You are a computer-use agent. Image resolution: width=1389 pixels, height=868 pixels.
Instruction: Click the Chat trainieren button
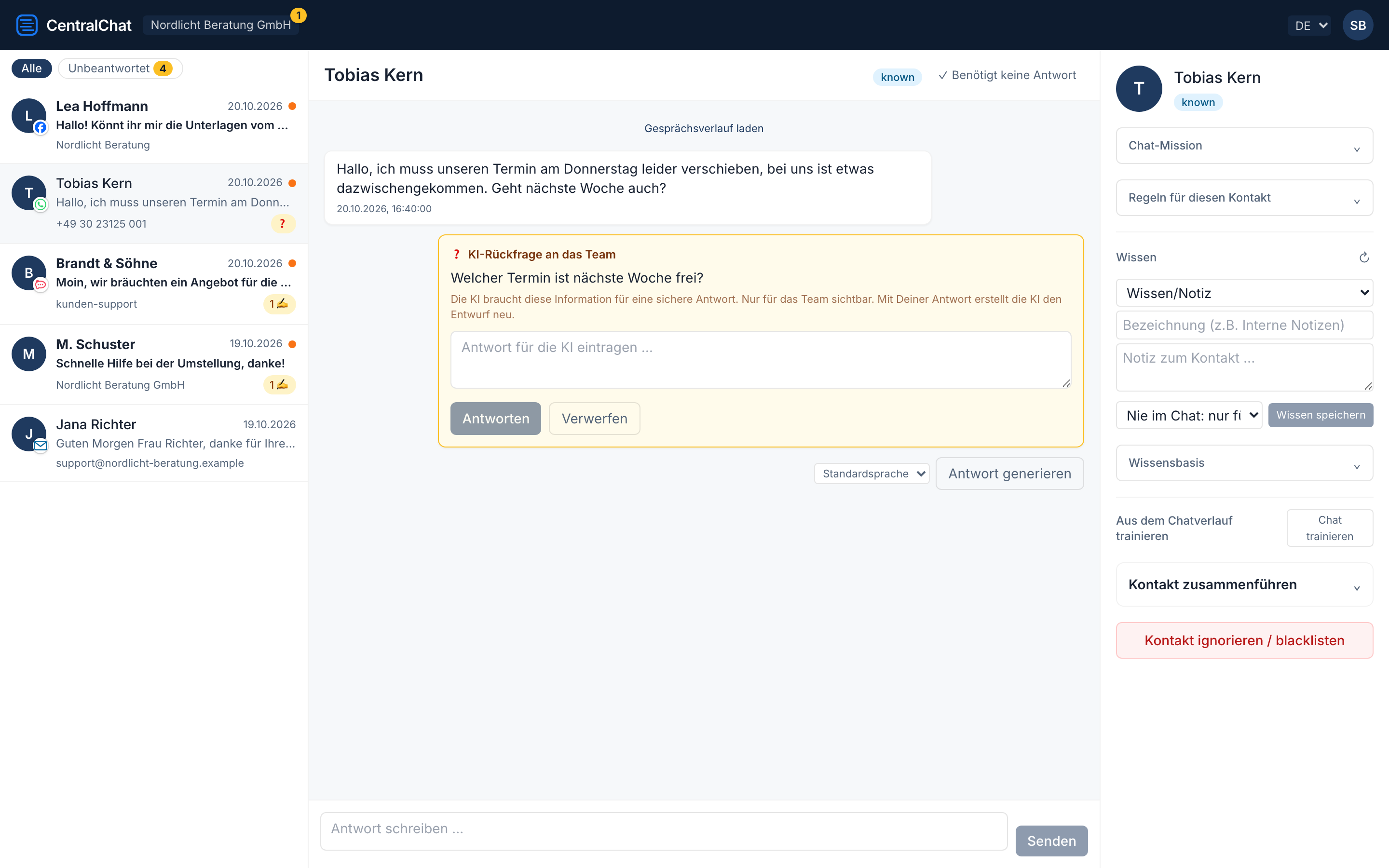click(x=1329, y=528)
